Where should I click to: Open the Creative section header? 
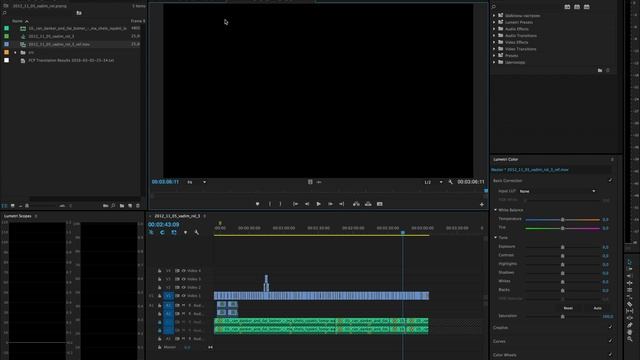pyautogui.click(x=500, y=327)
